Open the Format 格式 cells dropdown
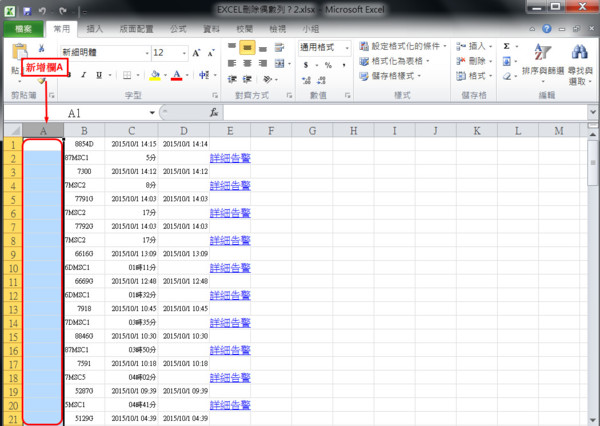 [474, 76]
